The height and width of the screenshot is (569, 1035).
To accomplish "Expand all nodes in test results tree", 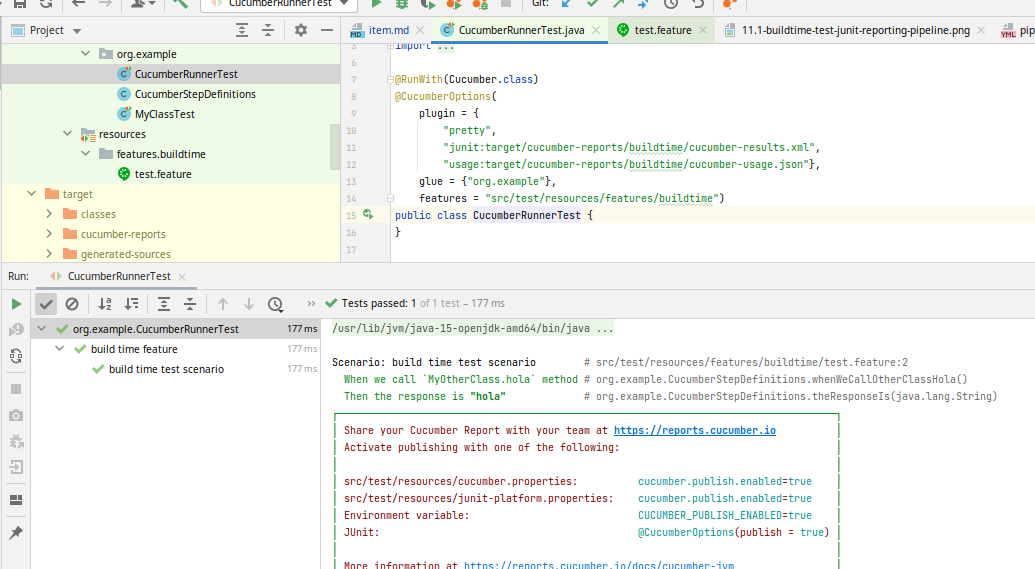I will point(164,304).
